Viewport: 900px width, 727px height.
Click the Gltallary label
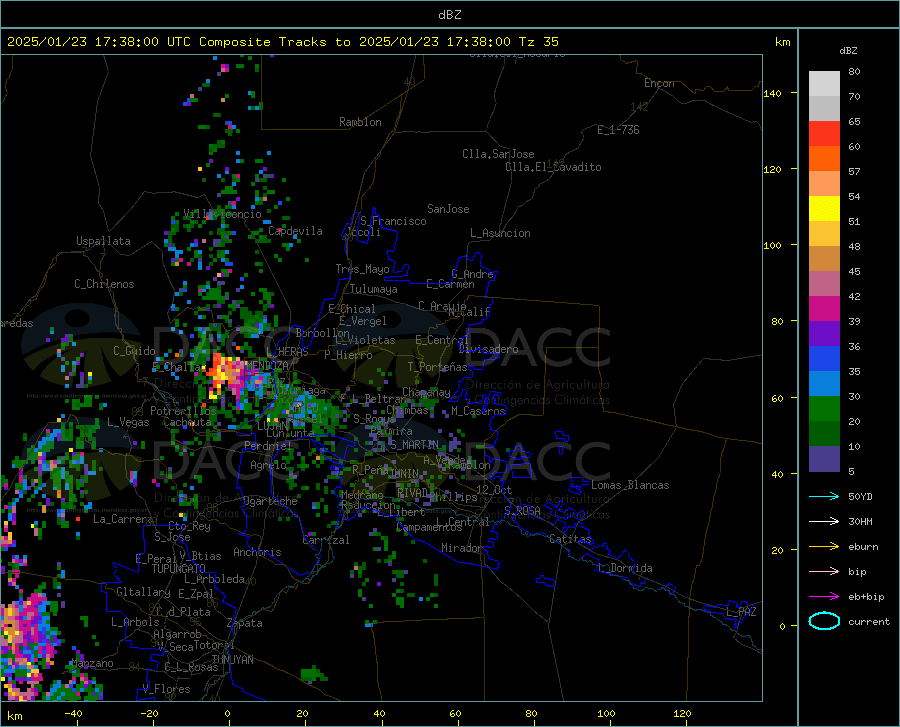pyautogui.click(x=143, y=592)
